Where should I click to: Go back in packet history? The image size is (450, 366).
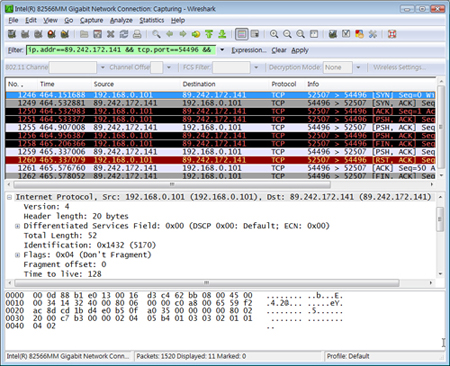click(169, 34)
